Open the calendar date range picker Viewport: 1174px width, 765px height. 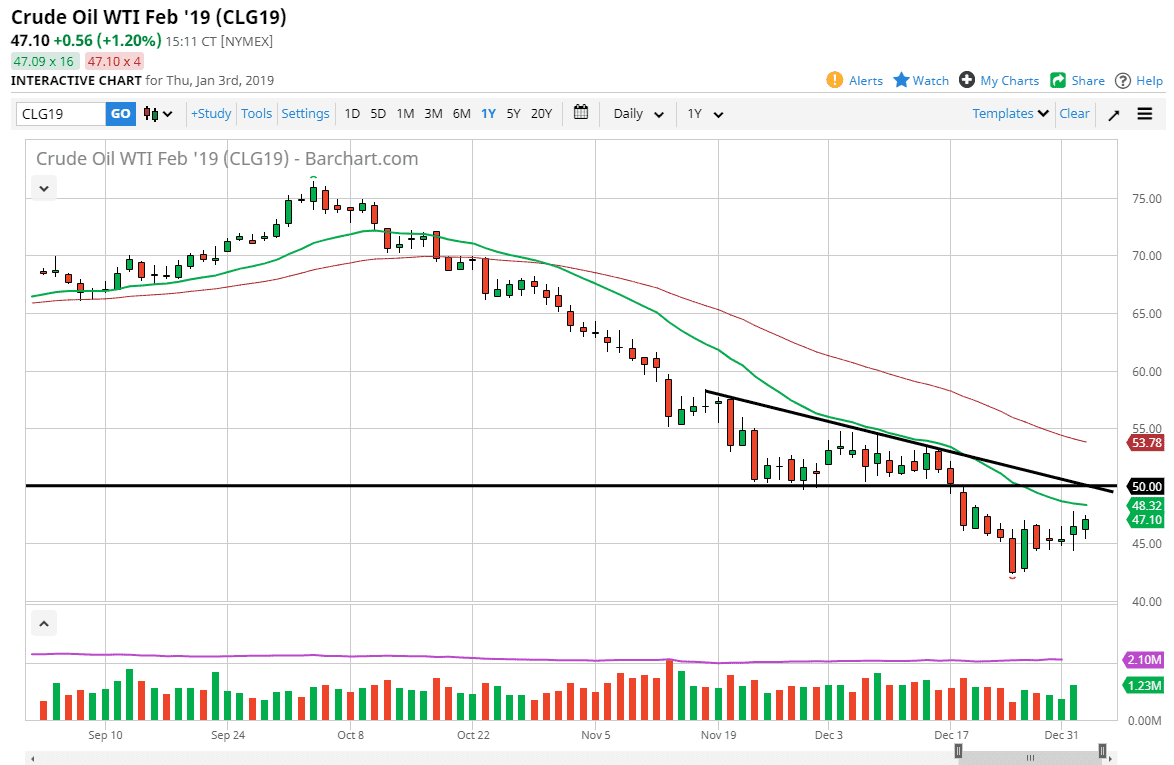tap(581, 113)
